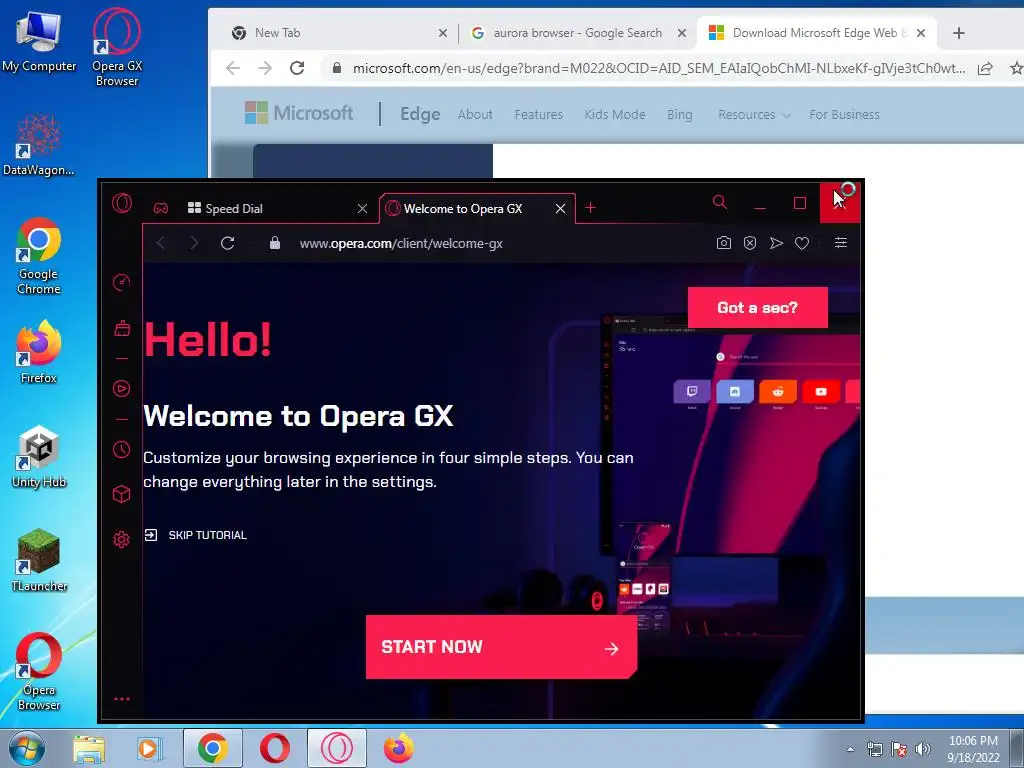This screenshot has width=1024, height=768.
Task: Add page to bookmarks with heart icon
Action: point(802,243)
